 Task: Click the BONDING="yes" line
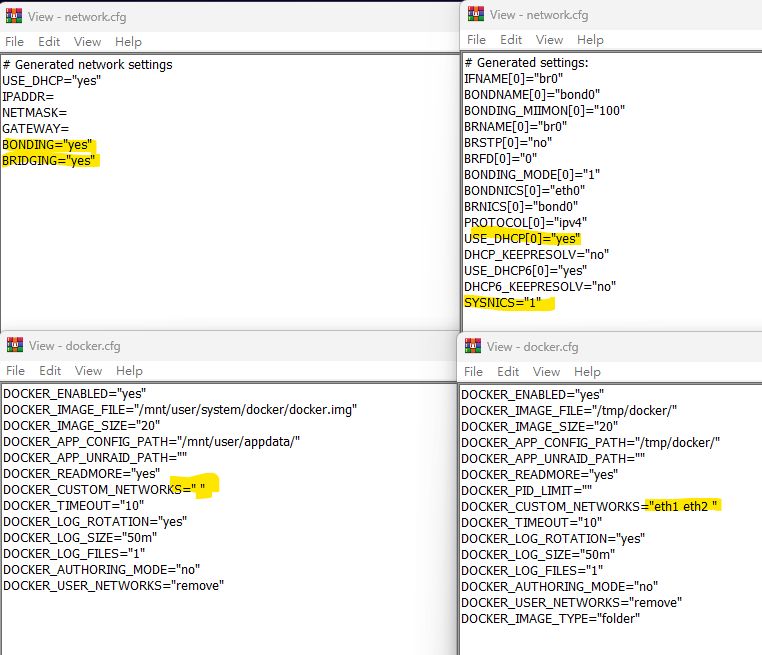47,145
